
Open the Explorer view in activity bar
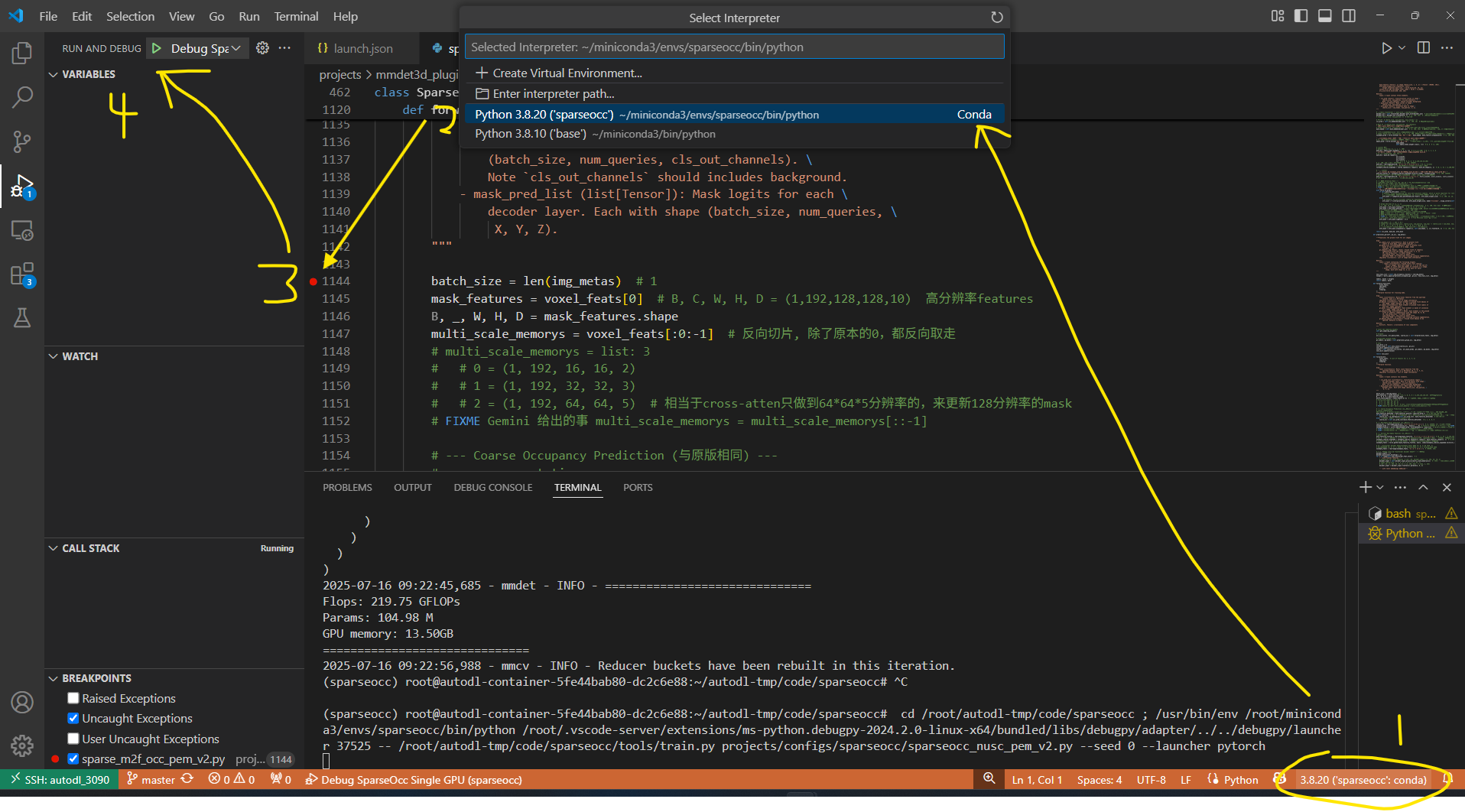pos(22,53)
